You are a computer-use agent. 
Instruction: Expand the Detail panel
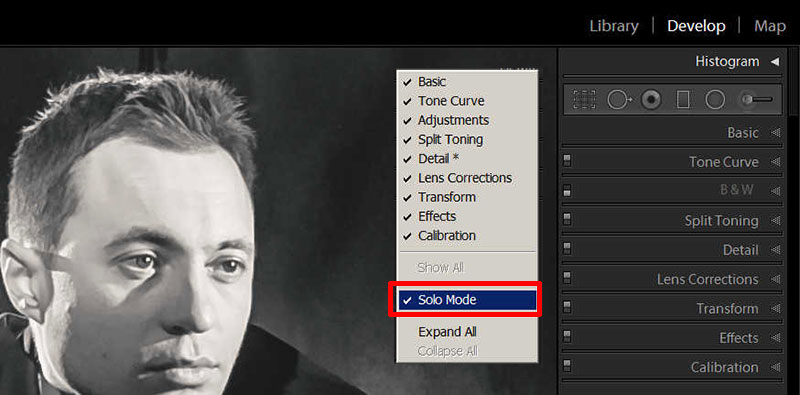tap(776, 250)
